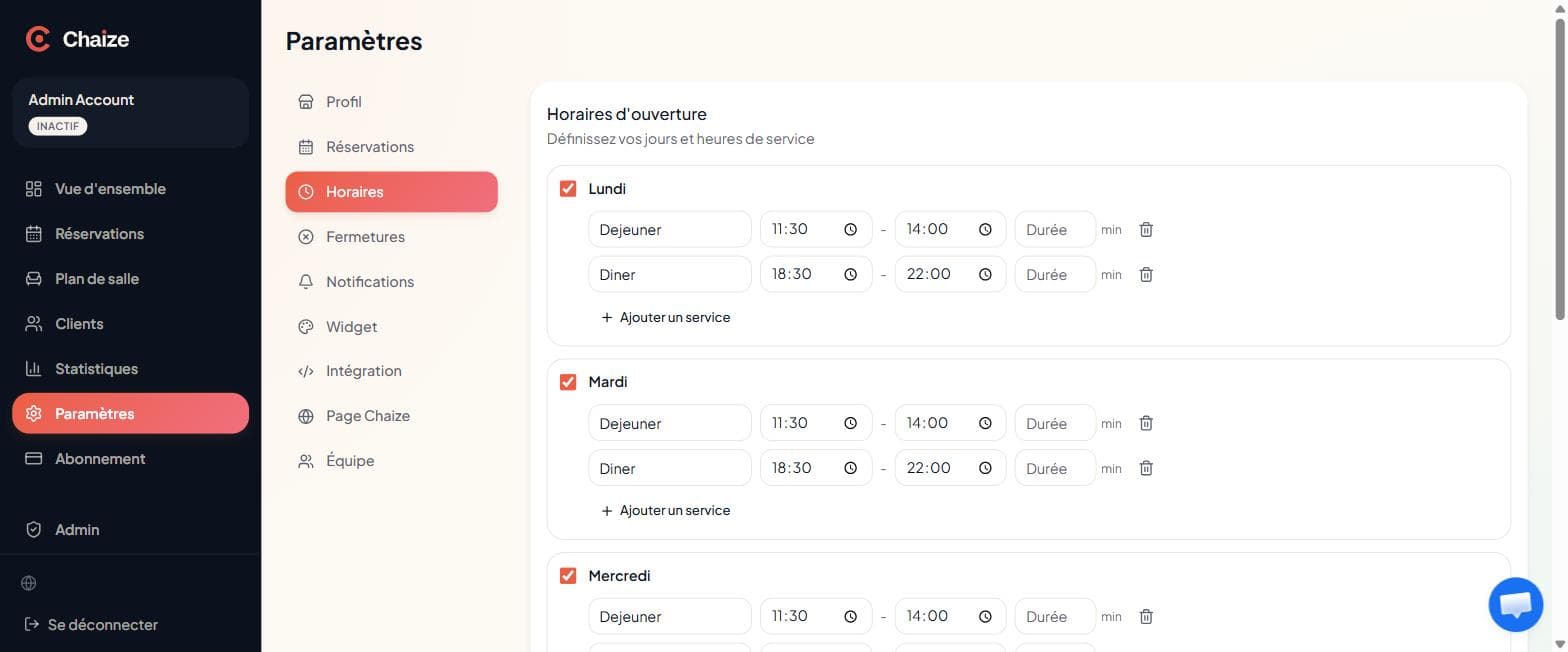Click Durée field for Mardi Diner
Screen dimensions: 1568x652
point(1055,468)
